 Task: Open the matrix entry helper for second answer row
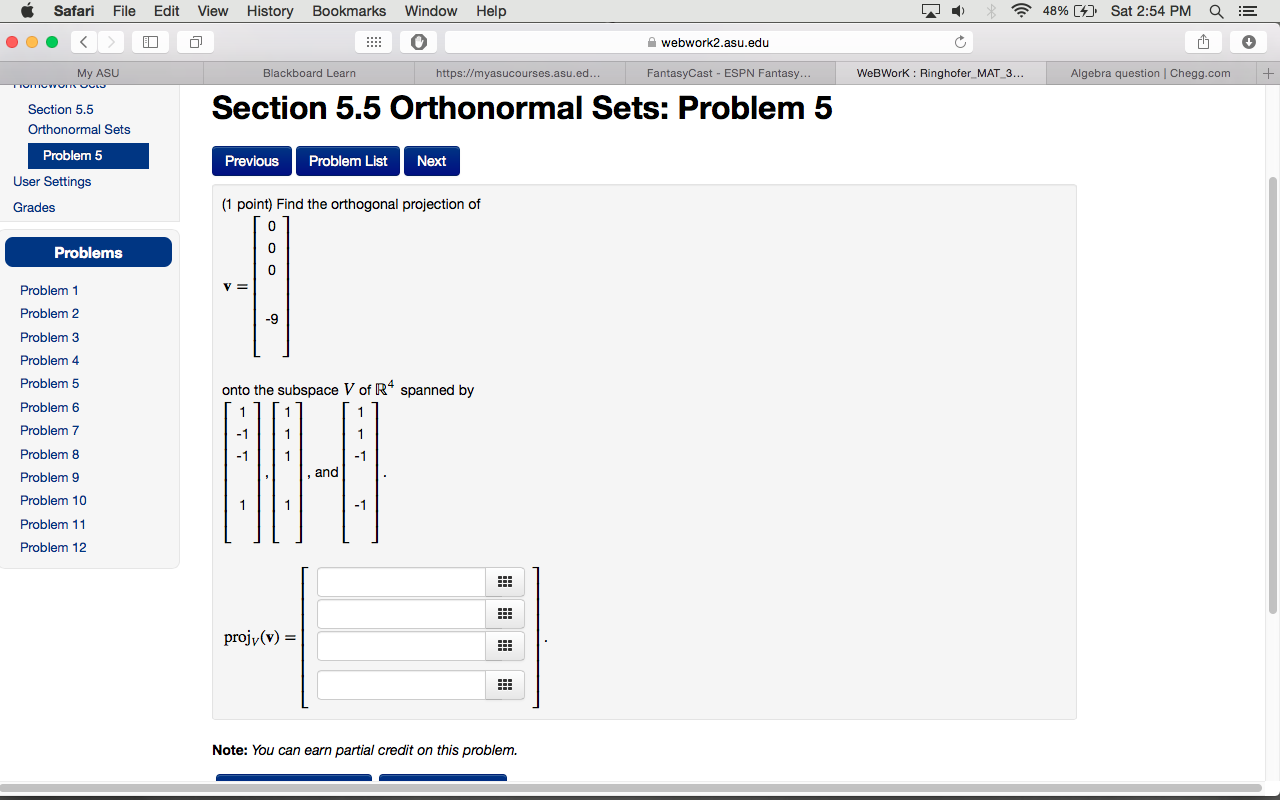coord(505,614)
